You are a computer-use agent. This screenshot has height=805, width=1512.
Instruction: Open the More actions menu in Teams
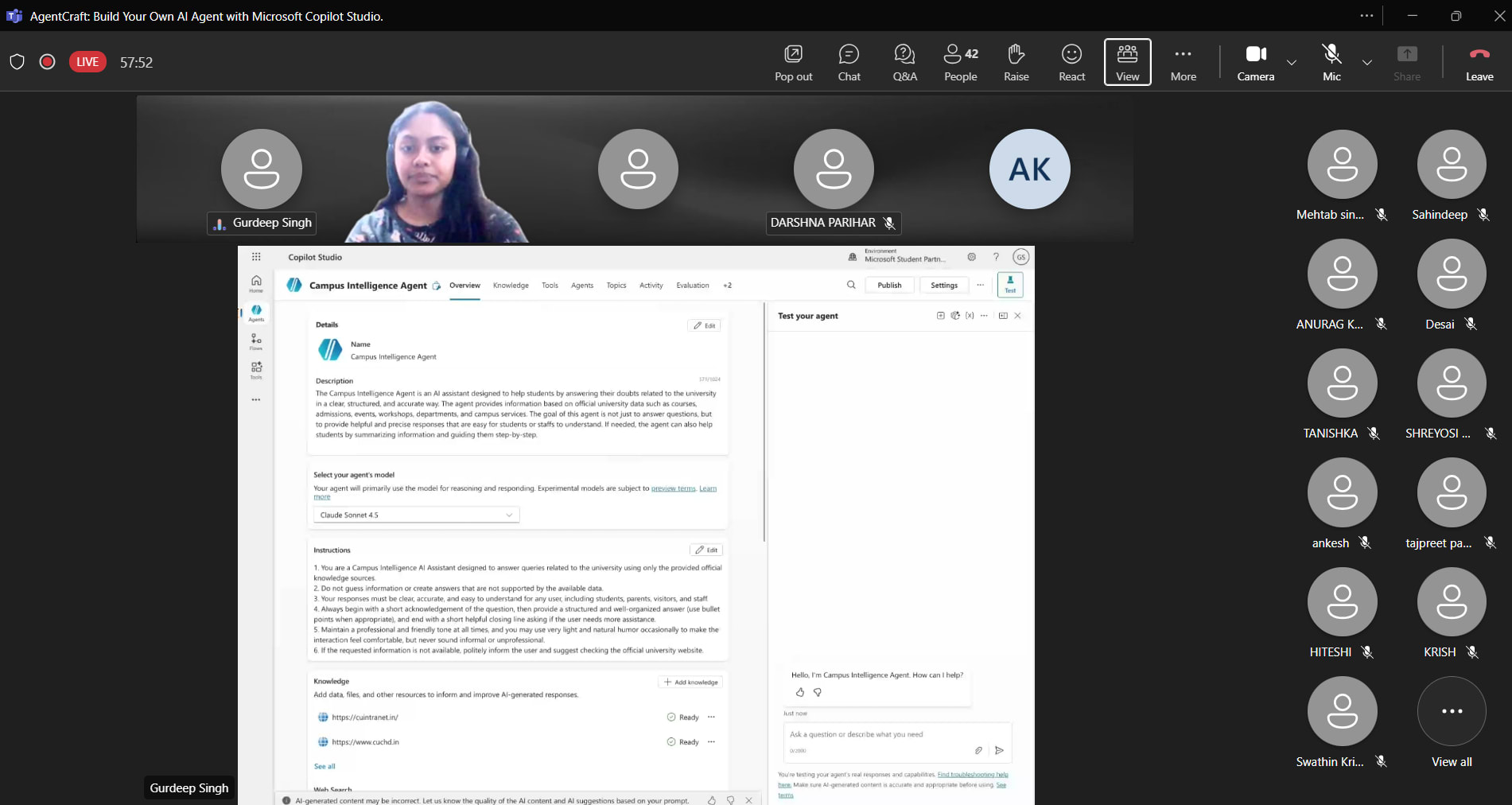coord(1183,63)
